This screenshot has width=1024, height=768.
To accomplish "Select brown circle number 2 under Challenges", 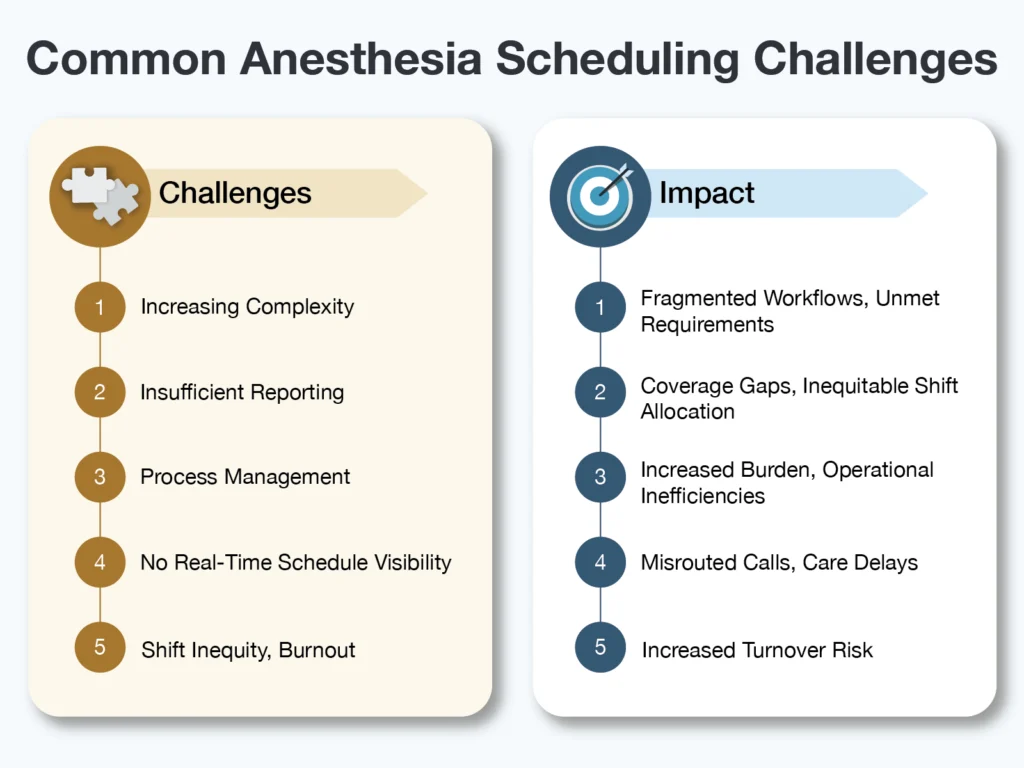I will (100, 392).
